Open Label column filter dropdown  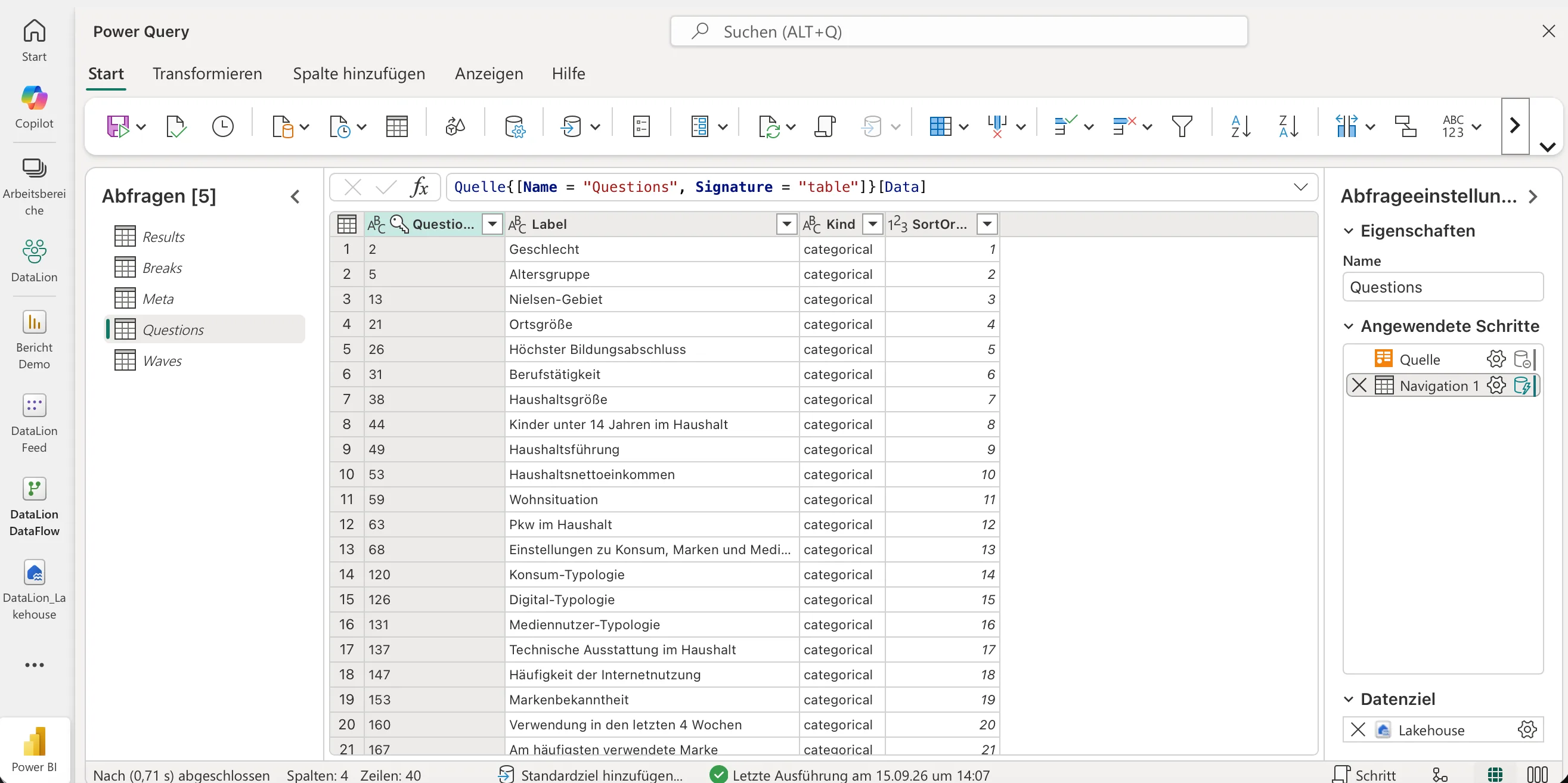click(786, 224)
